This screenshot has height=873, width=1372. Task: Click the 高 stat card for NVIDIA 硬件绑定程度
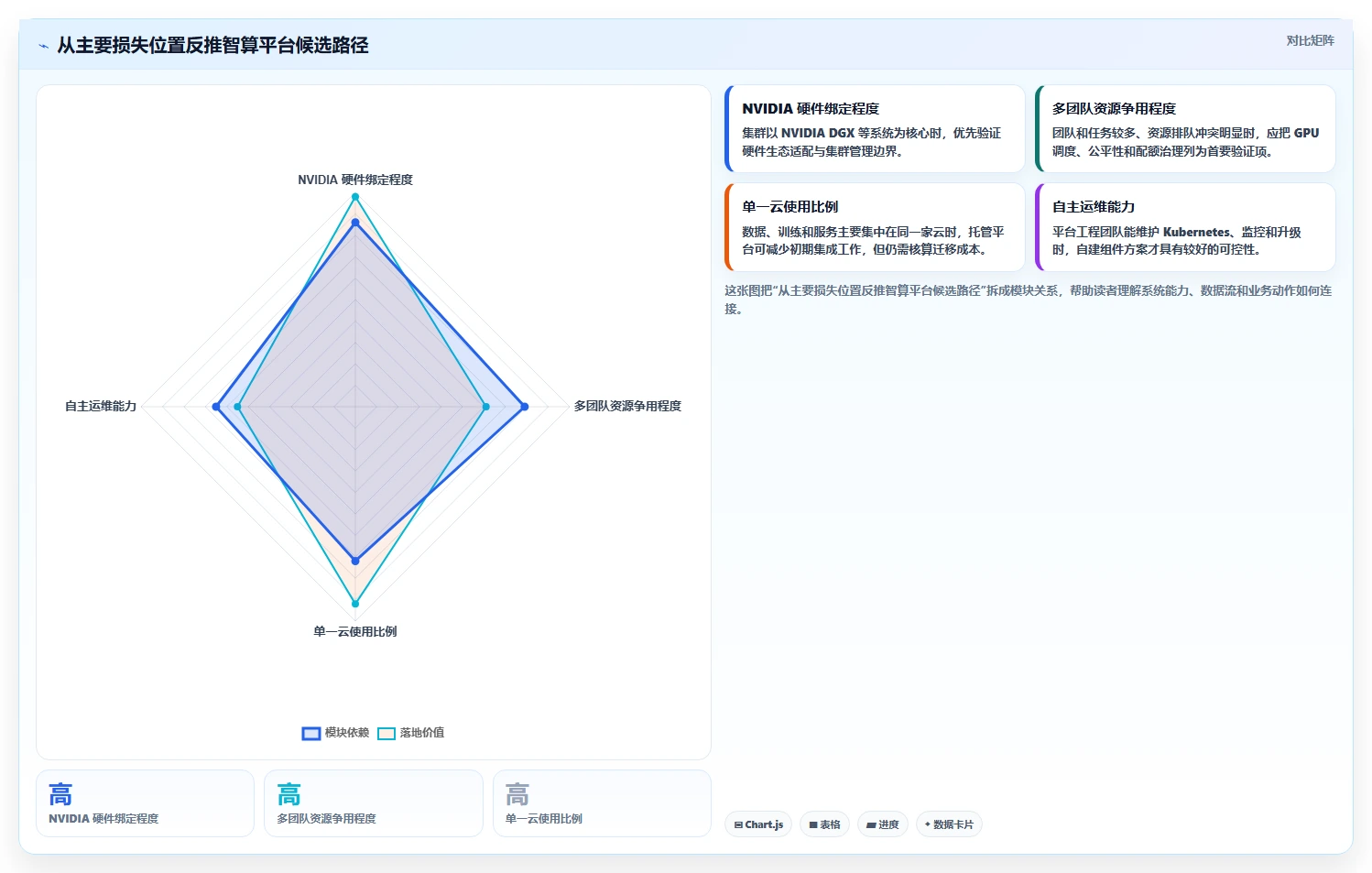[145, 803]
